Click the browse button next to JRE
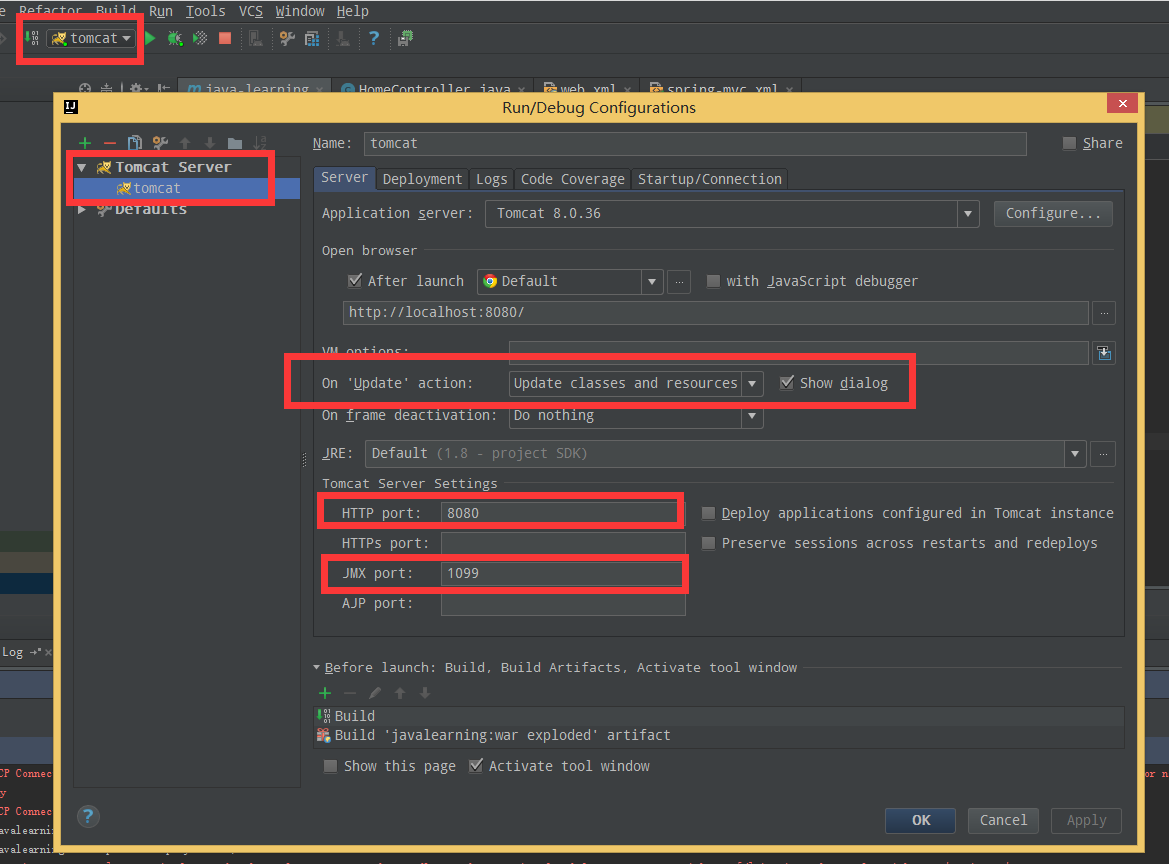The width and height of the screenshot is (1169, 864). click(x=1103, y=453)
